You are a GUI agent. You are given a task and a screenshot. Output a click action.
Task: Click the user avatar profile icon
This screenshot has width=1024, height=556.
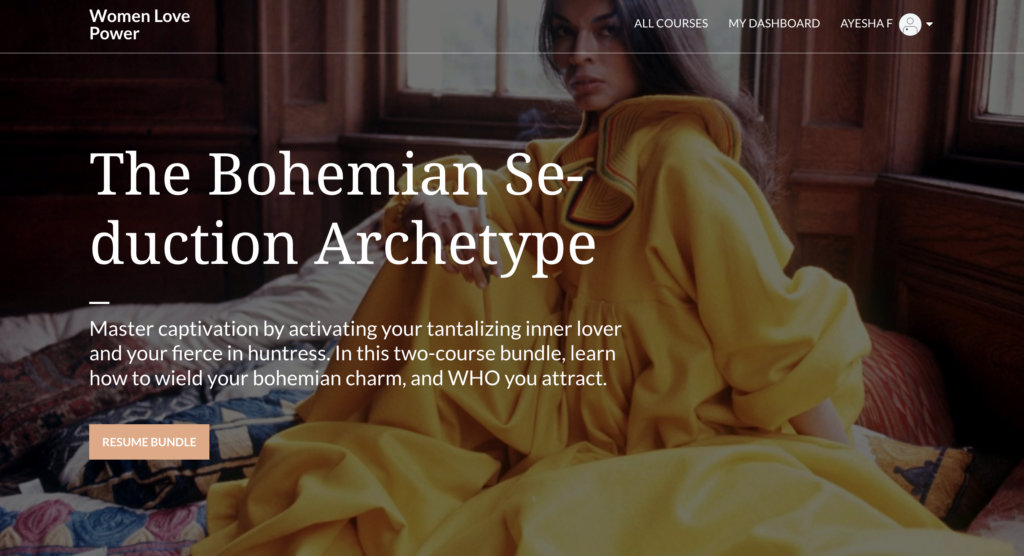(910, 24)
